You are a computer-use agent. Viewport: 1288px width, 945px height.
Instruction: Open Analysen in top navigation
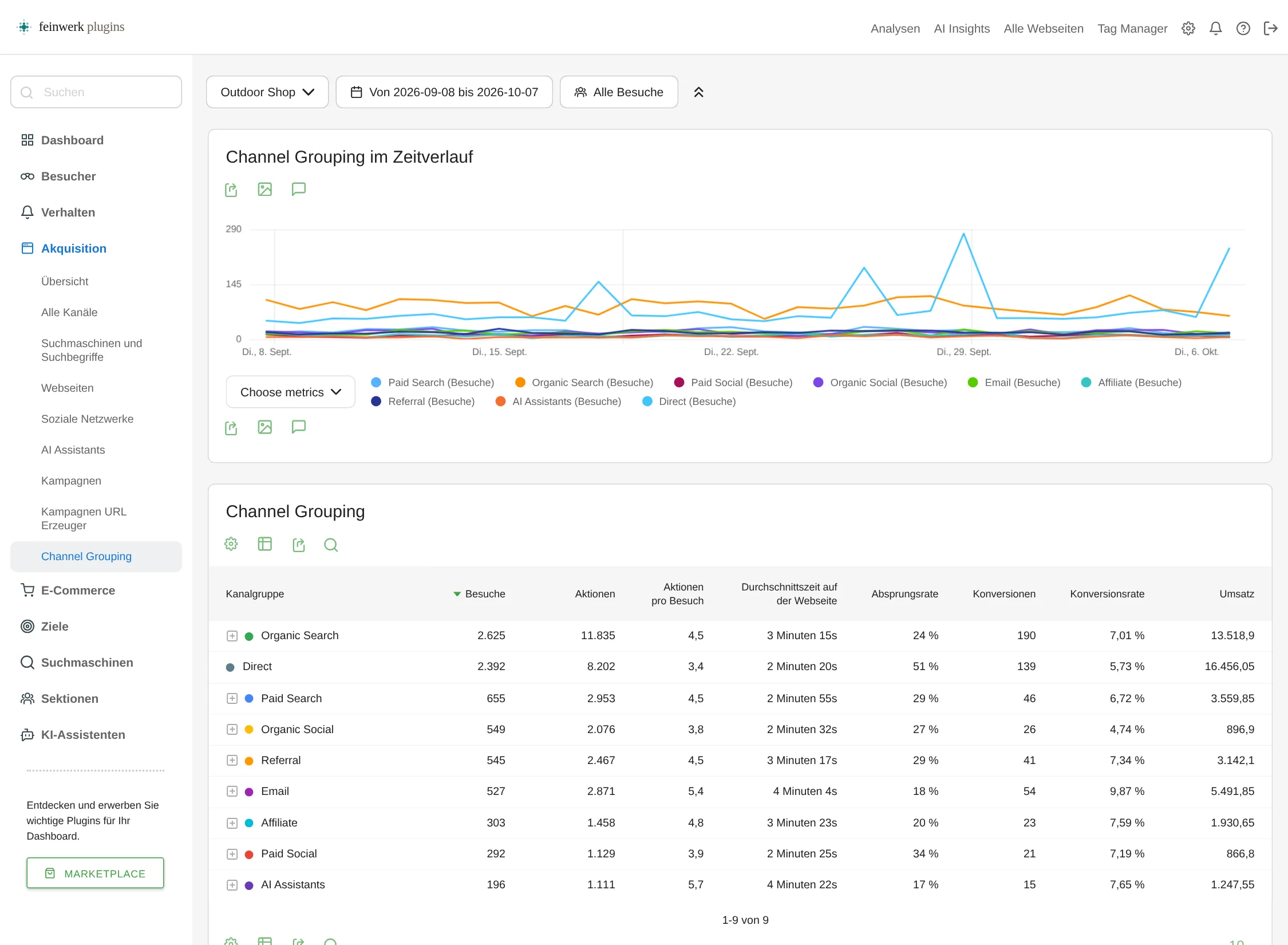(895, 29)
